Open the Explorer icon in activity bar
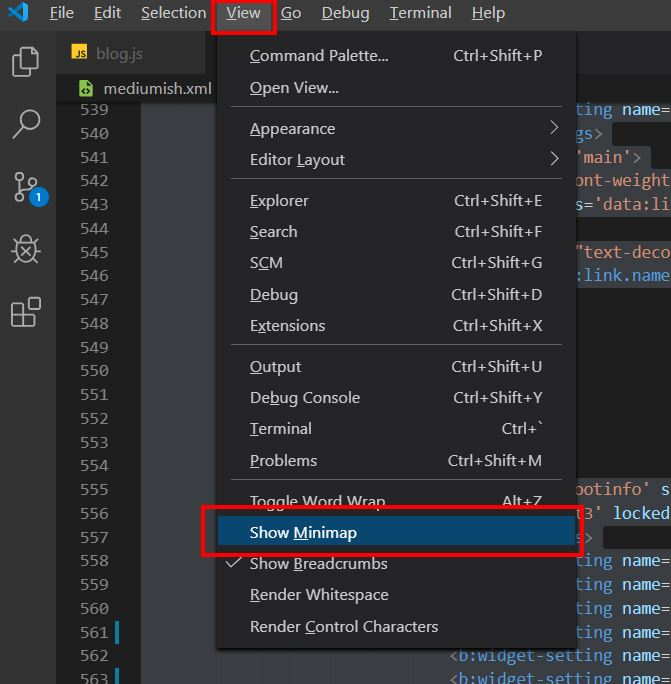 25,62
